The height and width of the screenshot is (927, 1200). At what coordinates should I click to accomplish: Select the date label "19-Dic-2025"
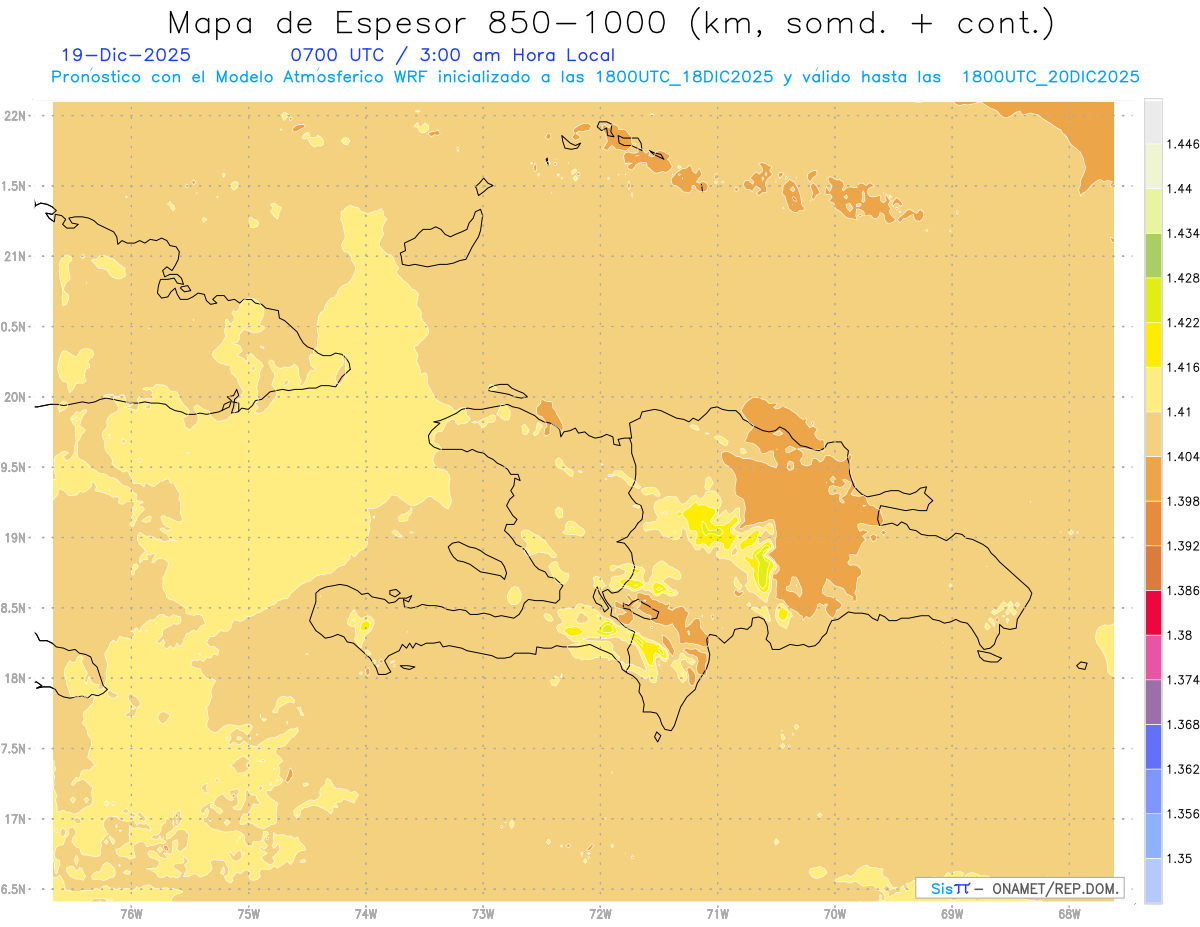click(x=125, y=55)
